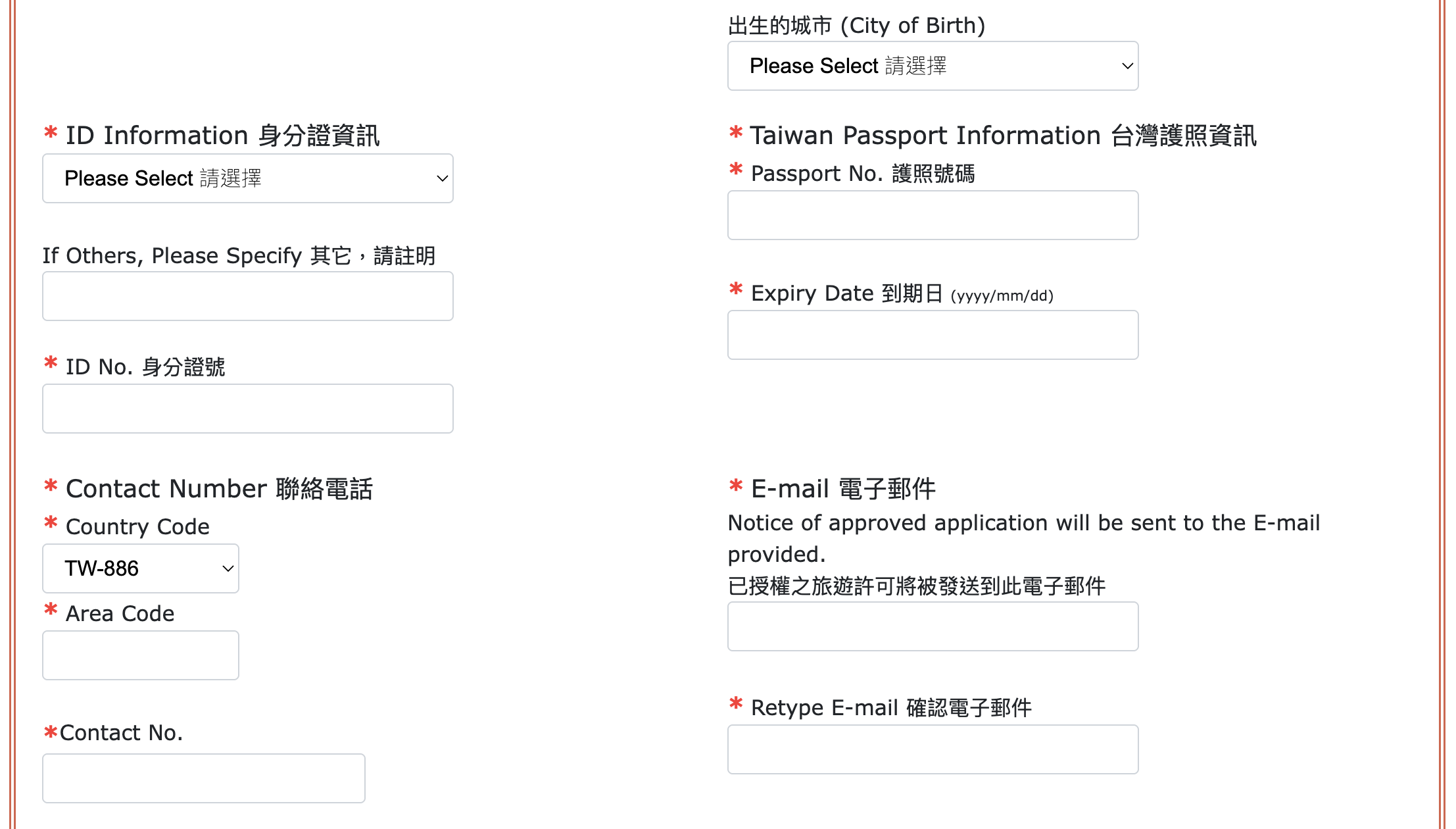Click the Passport No. text box
1456x829 pixels.
click(933, 215)
